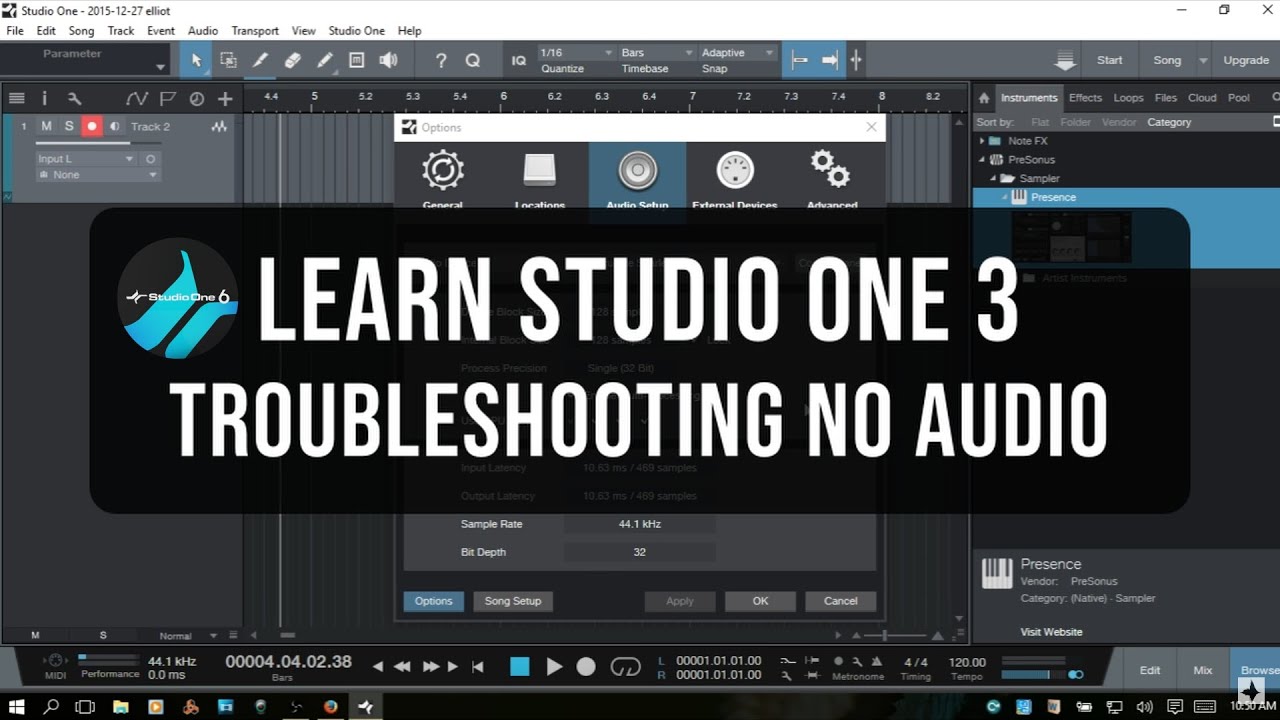Switch to the Effects browser tab
The height and width of the screenshot is (720, 1280).
(x=1085, y=98)
